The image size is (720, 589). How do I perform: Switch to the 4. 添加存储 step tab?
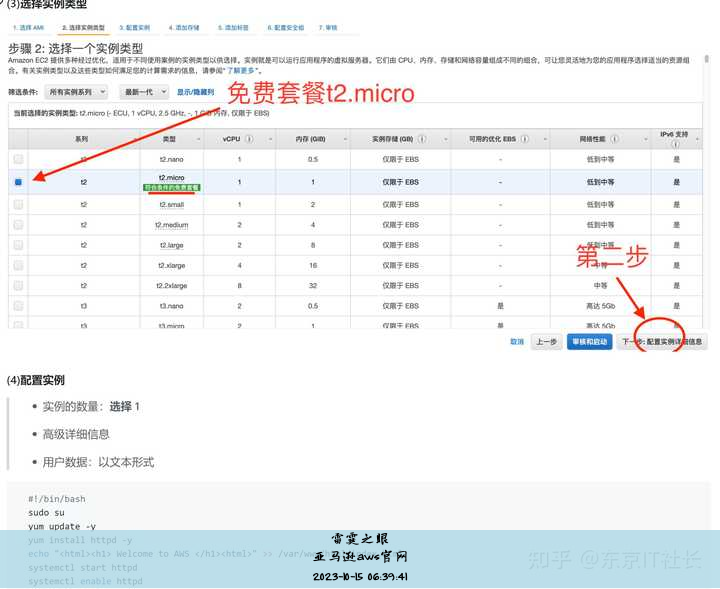[184, 28]
